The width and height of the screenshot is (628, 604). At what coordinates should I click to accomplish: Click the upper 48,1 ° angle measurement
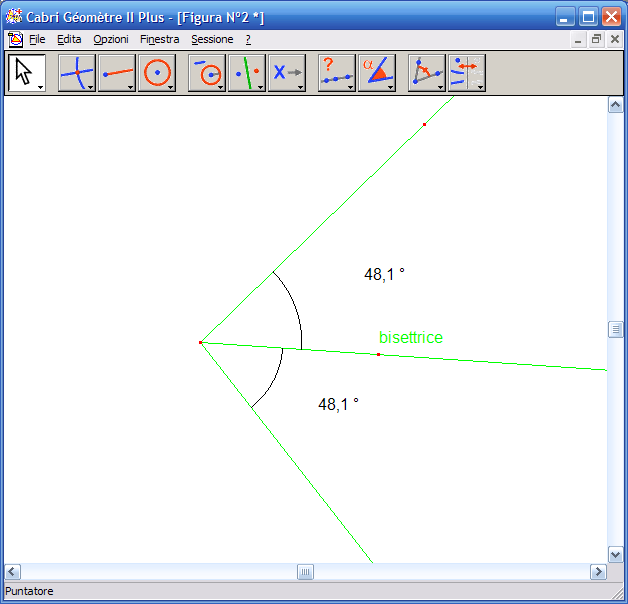(384, 275)
